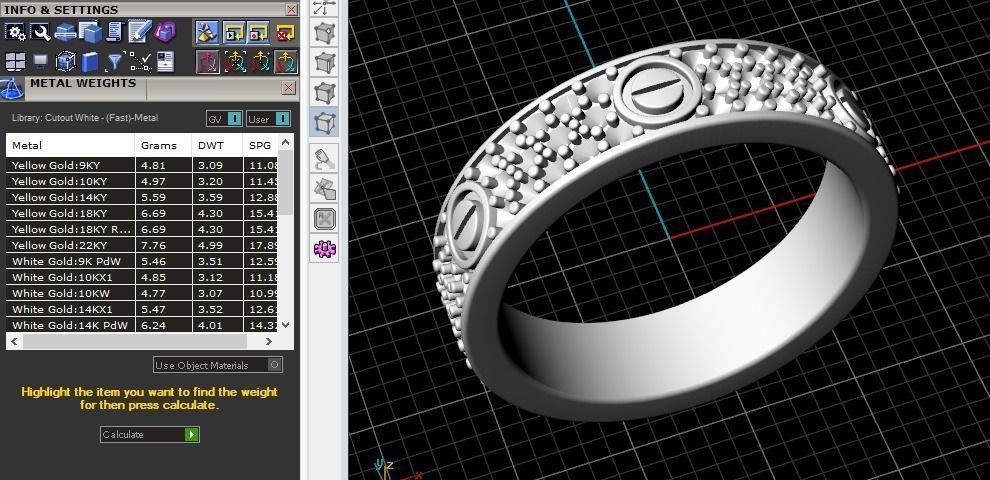Click the table scroll left arrow
Viewport: 990px width, 480px height.
coord(14,341)
